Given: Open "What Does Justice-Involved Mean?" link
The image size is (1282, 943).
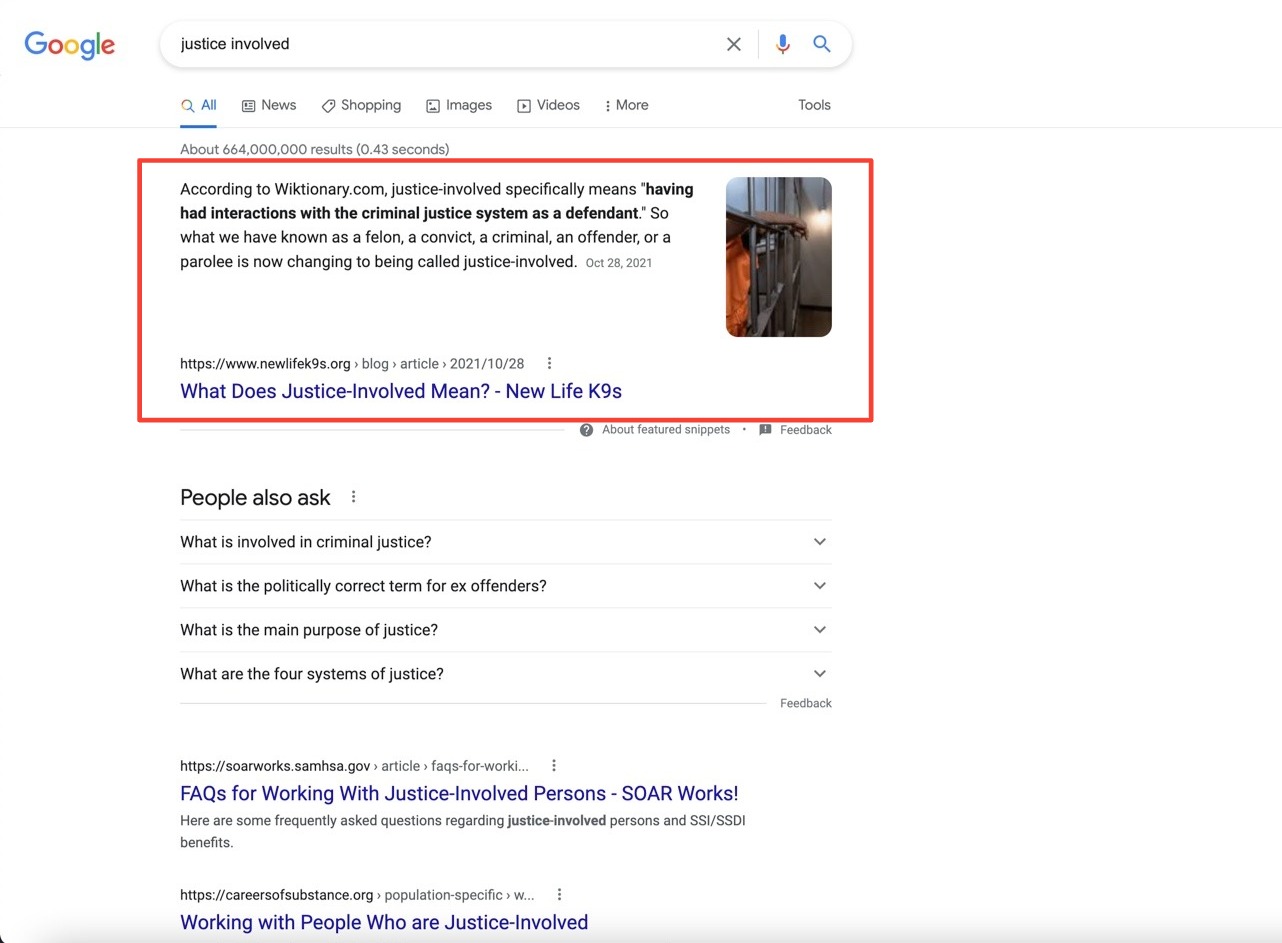Looking at the screenshot, I should 401,391.
